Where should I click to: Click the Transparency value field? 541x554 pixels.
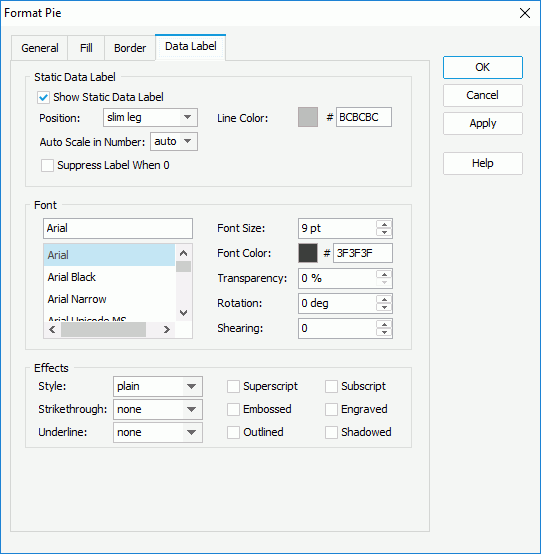[x=337, y=278]
